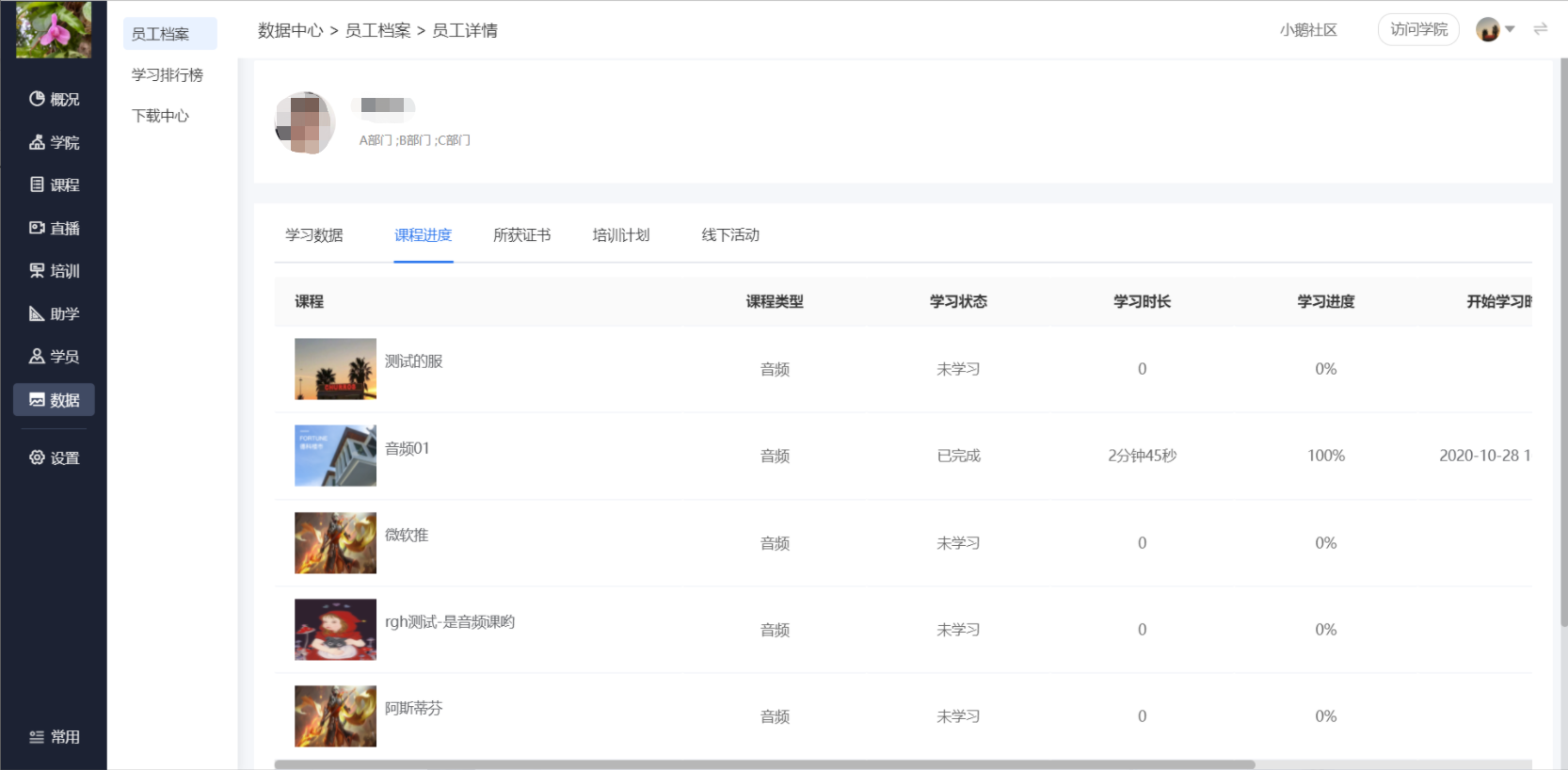
Task: Switch to the 课程进度 tab
Action: coord(424,234)
